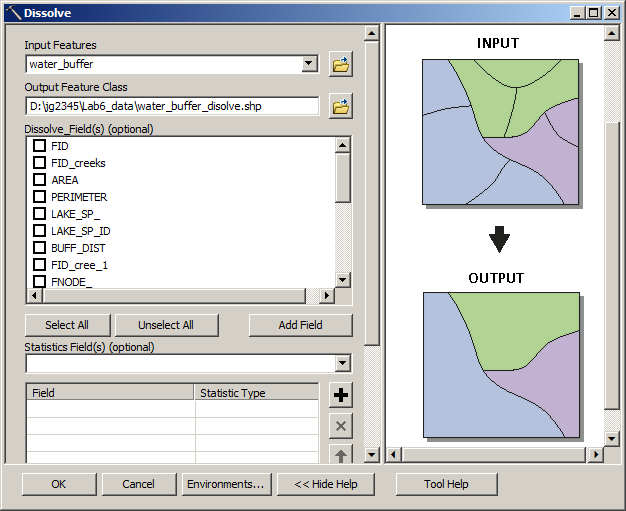Image resolution: width=626 pixels, height=511 pixels.
Task: Expand the Statistics Field(s) dropdown
Action: coord(343,364)
